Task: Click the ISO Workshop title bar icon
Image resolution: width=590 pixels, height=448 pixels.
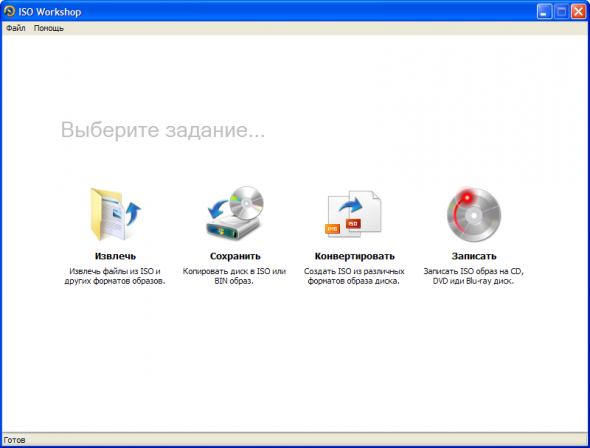Action: point(9,11)
